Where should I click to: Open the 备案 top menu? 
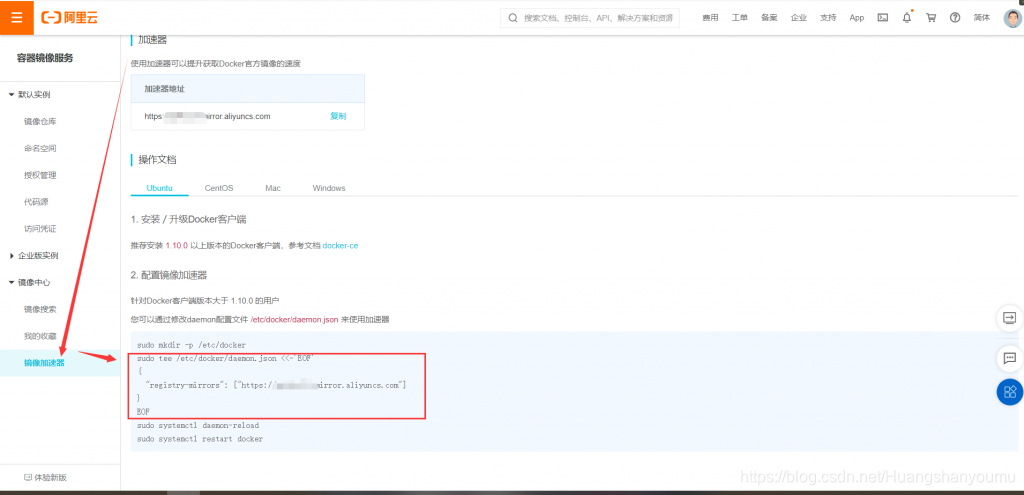click(769, 18)
